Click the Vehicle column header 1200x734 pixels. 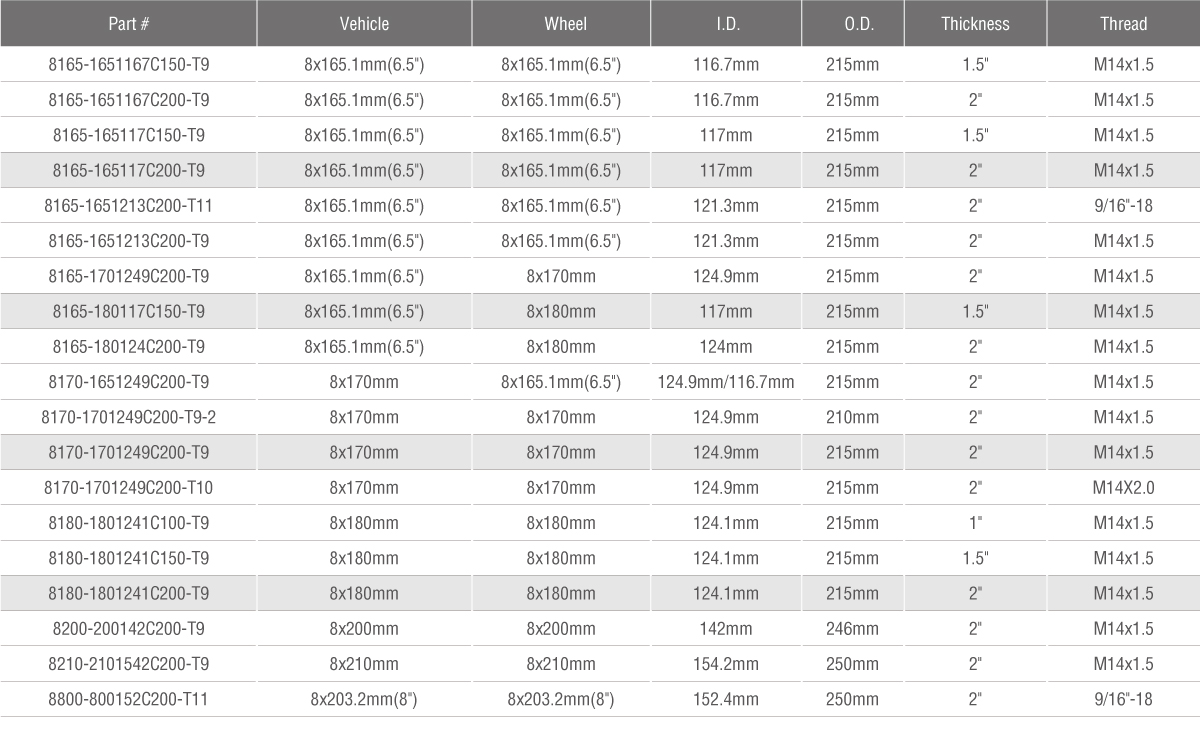(364, 24)
